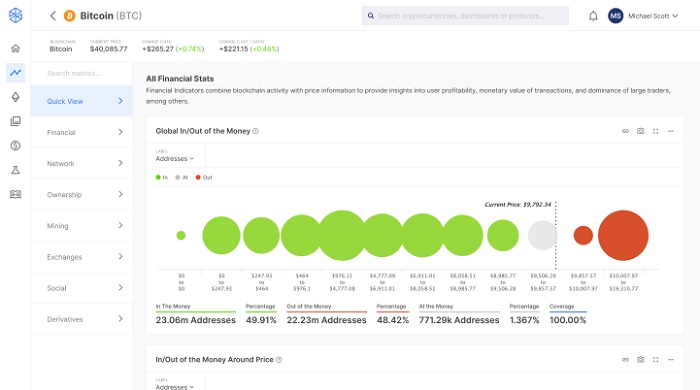Open more options for Global In/Out chart

click(x=671, y=131)
